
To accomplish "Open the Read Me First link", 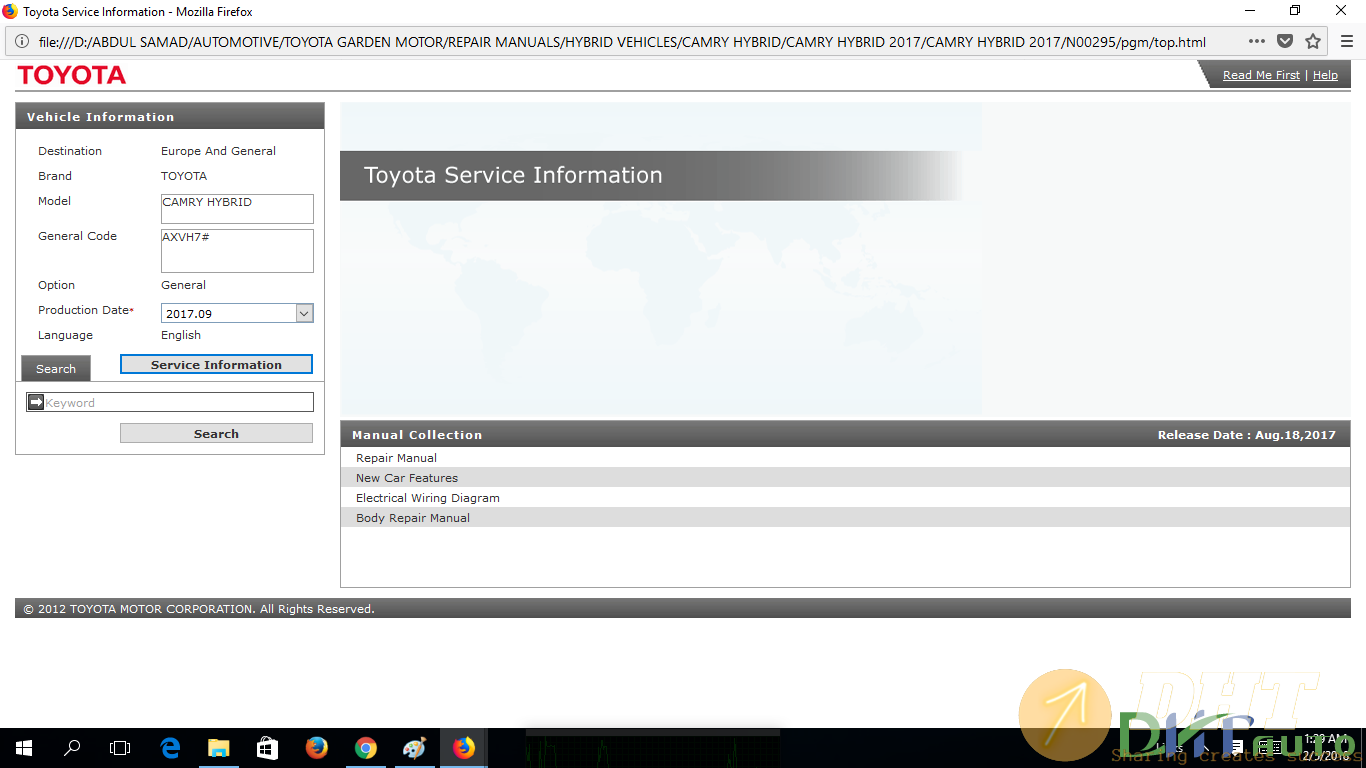I will 1261,75.
